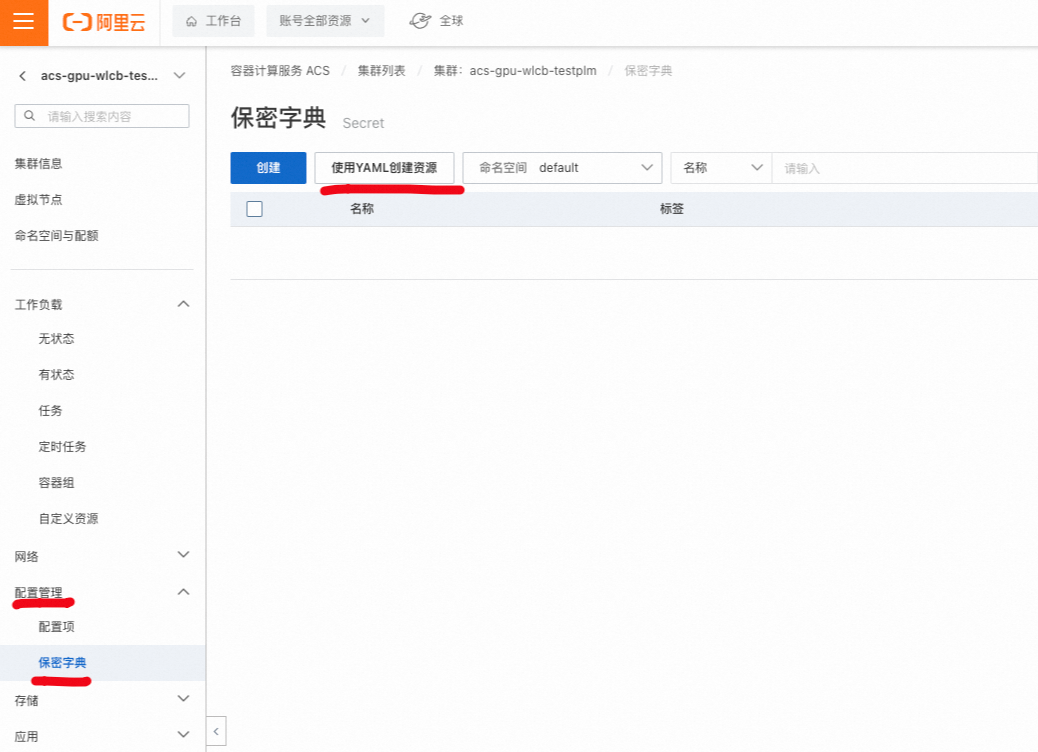This screenshot has height=752, width=1038.
Task: Click the 标签 column header
Action: pyautogui.click(x=672, y=209)
